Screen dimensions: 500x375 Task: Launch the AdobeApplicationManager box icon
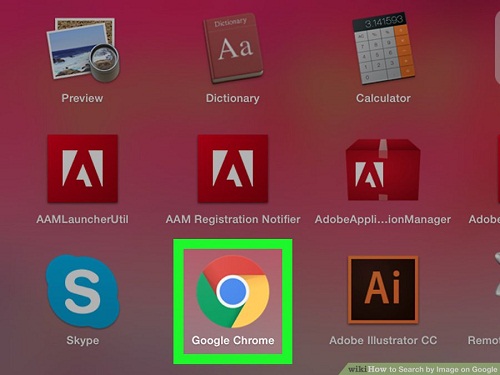click(x=383, y=170)
